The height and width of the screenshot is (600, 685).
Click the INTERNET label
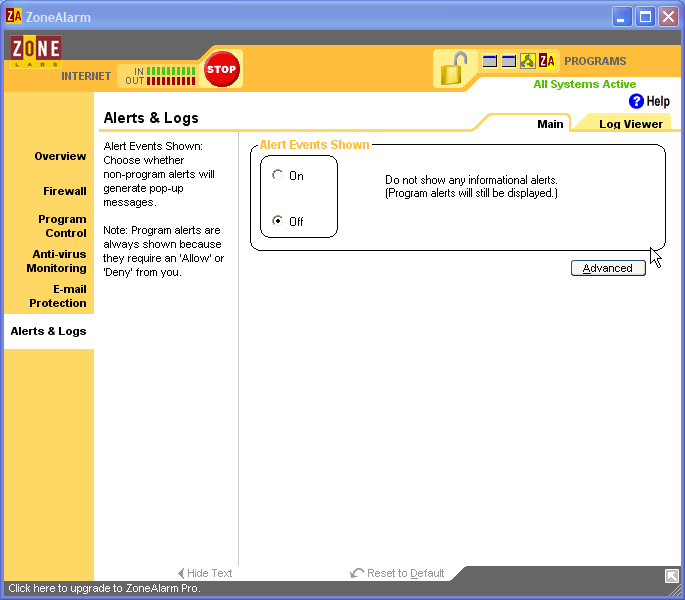86,76
